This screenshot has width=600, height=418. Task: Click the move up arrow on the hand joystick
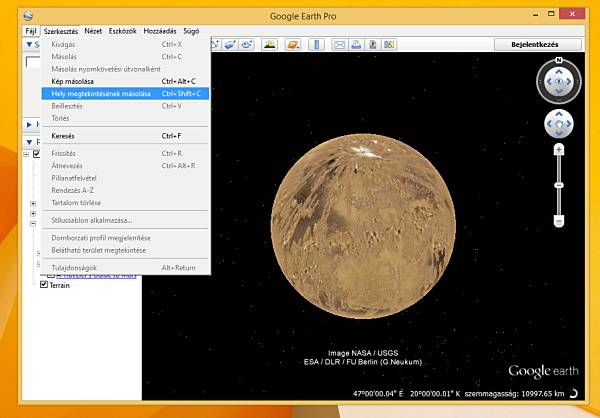[x=559, y=114]
